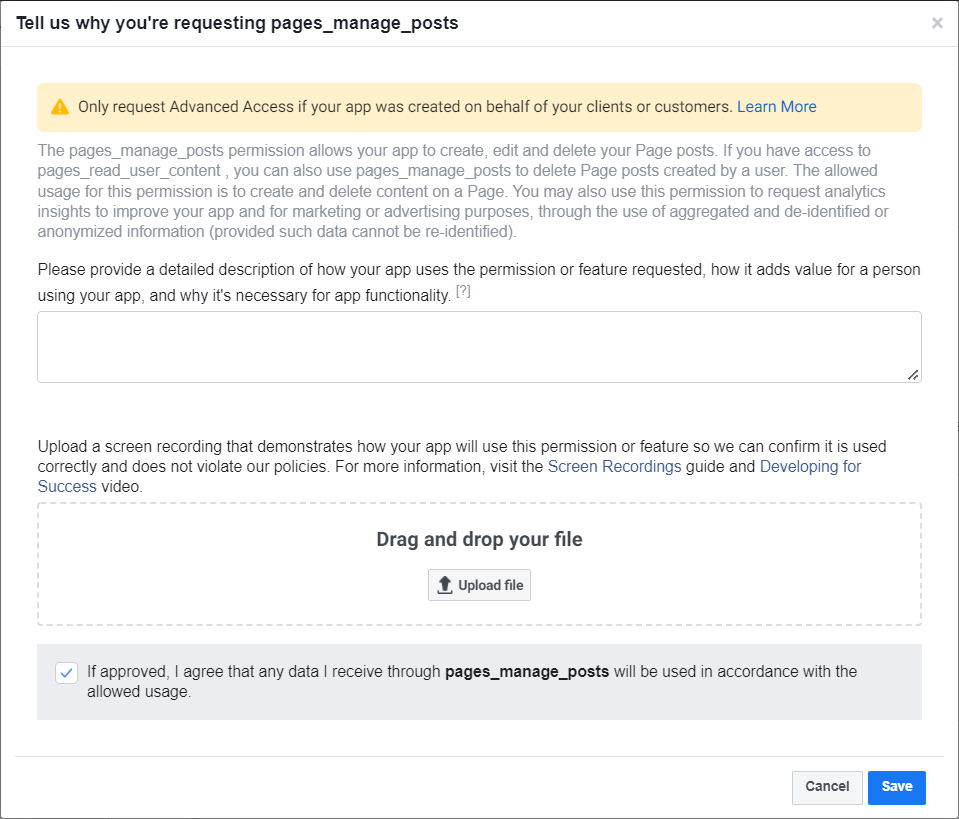Save the permission request form

(896, 787)
